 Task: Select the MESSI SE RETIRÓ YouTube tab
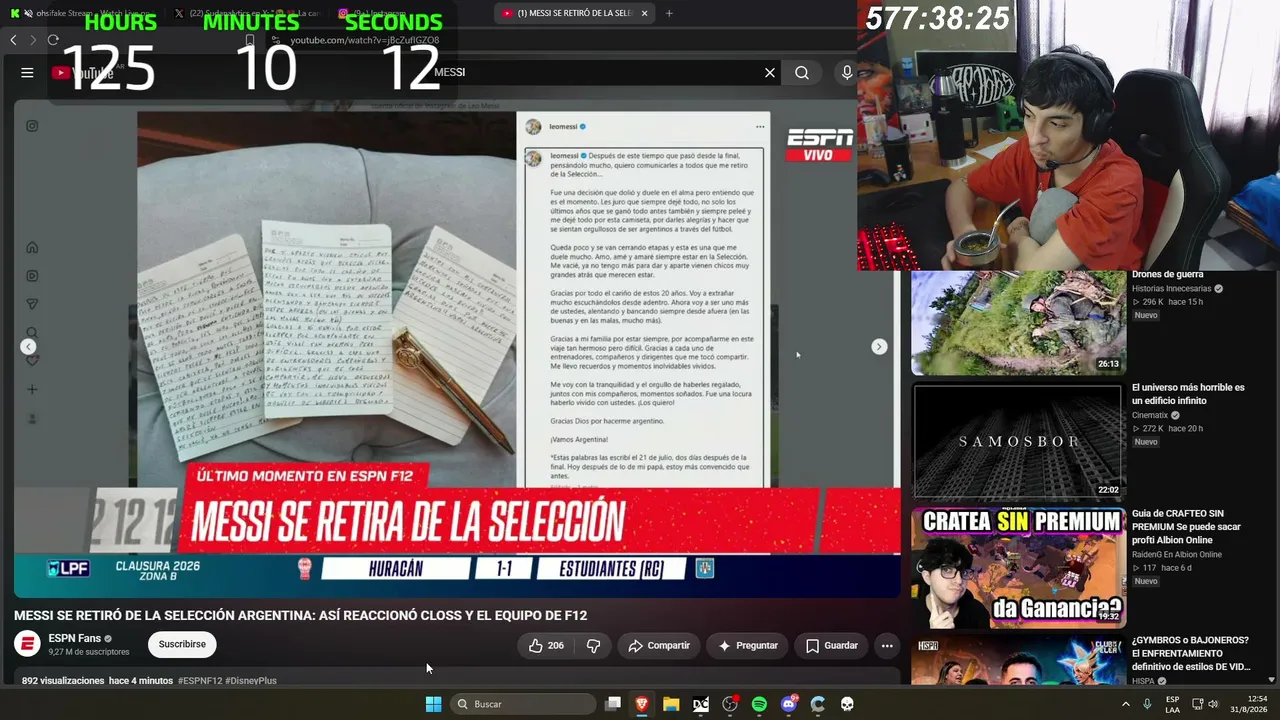point(575,13)
